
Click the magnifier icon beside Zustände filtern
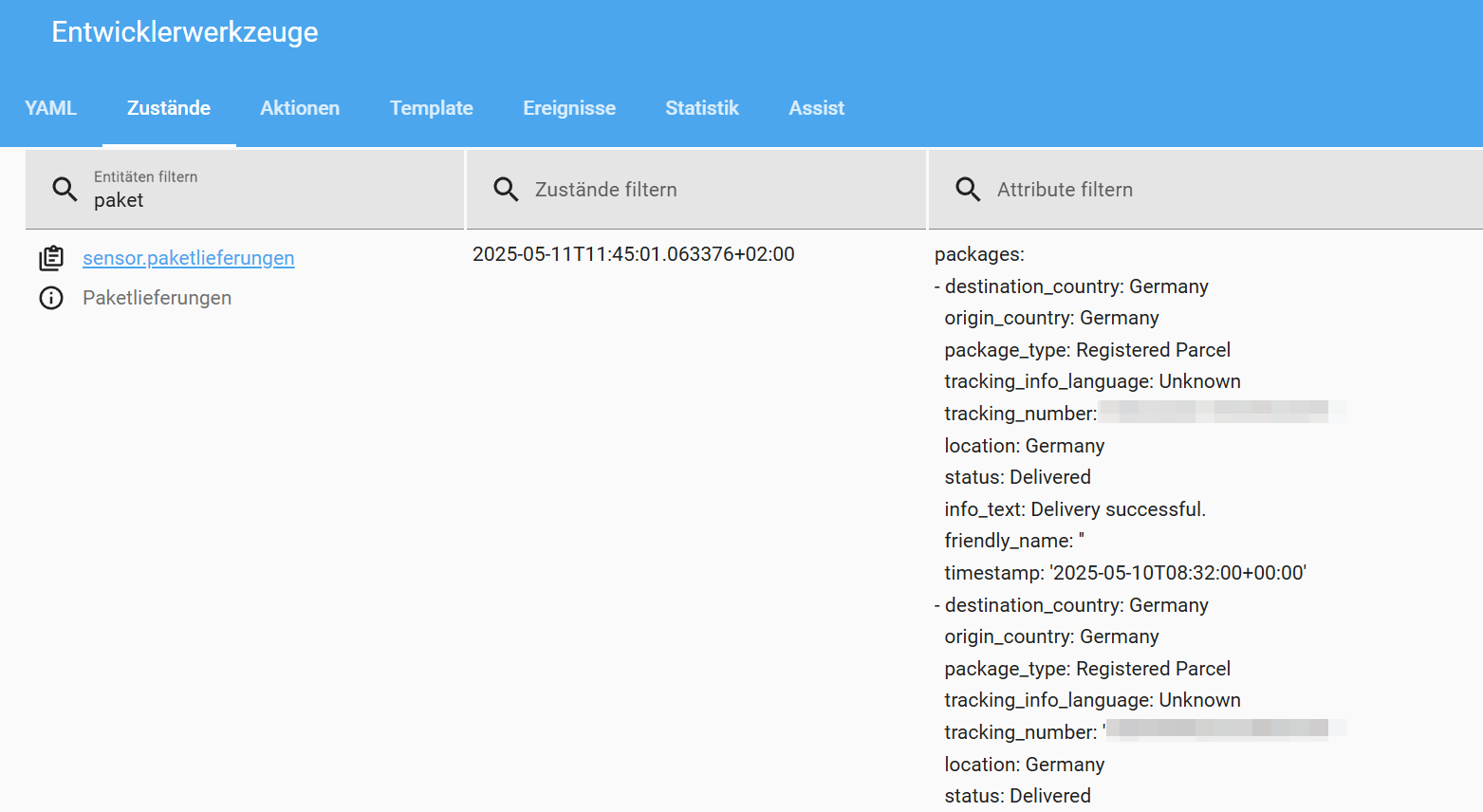[506, 189]
